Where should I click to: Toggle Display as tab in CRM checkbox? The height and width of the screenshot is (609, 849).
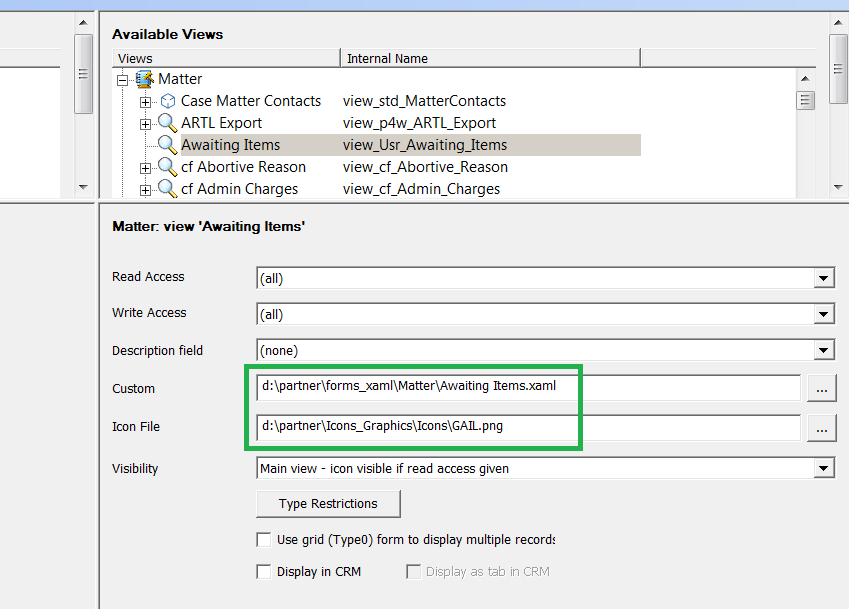point(414,572)
